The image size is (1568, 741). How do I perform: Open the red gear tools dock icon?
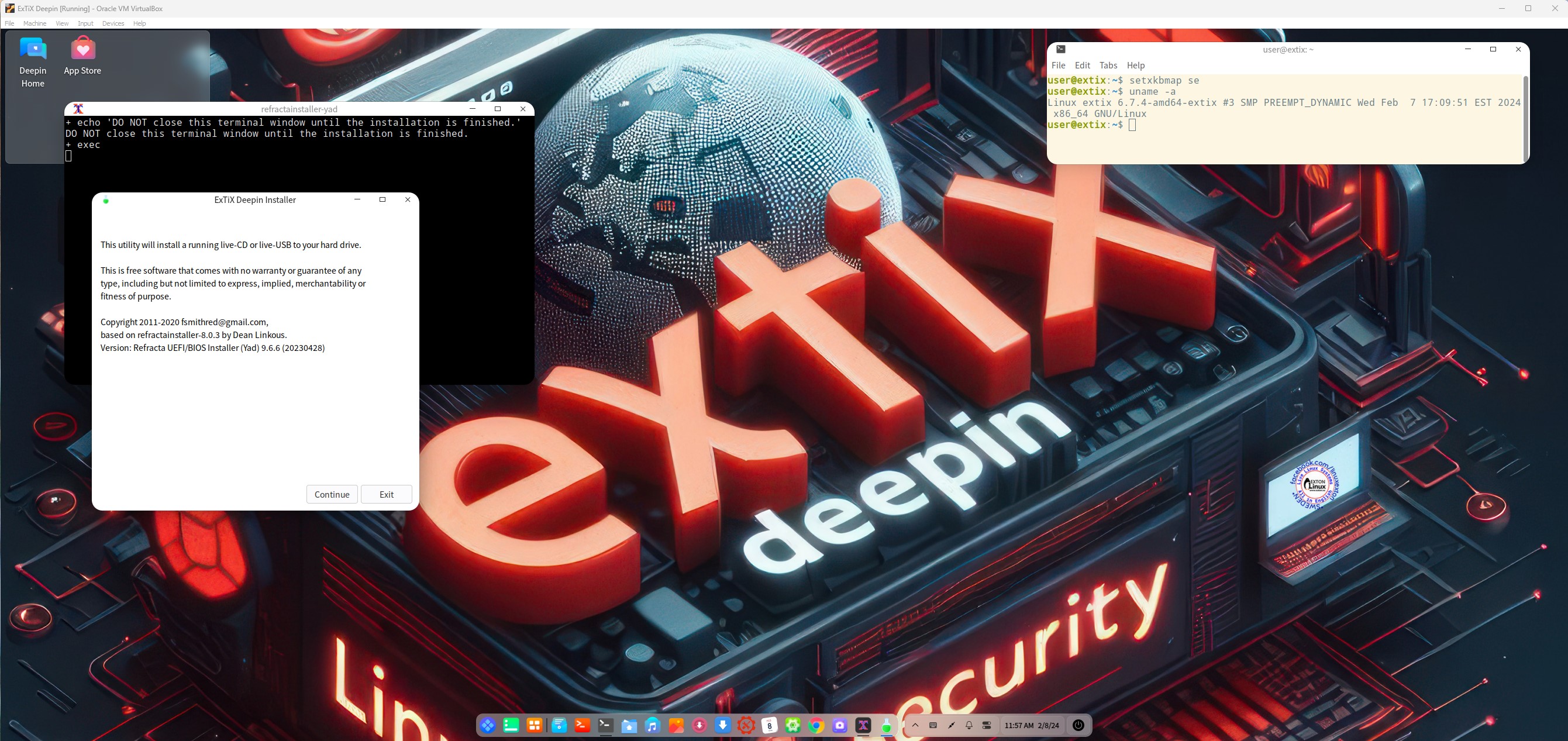click(x=746, y=725)
